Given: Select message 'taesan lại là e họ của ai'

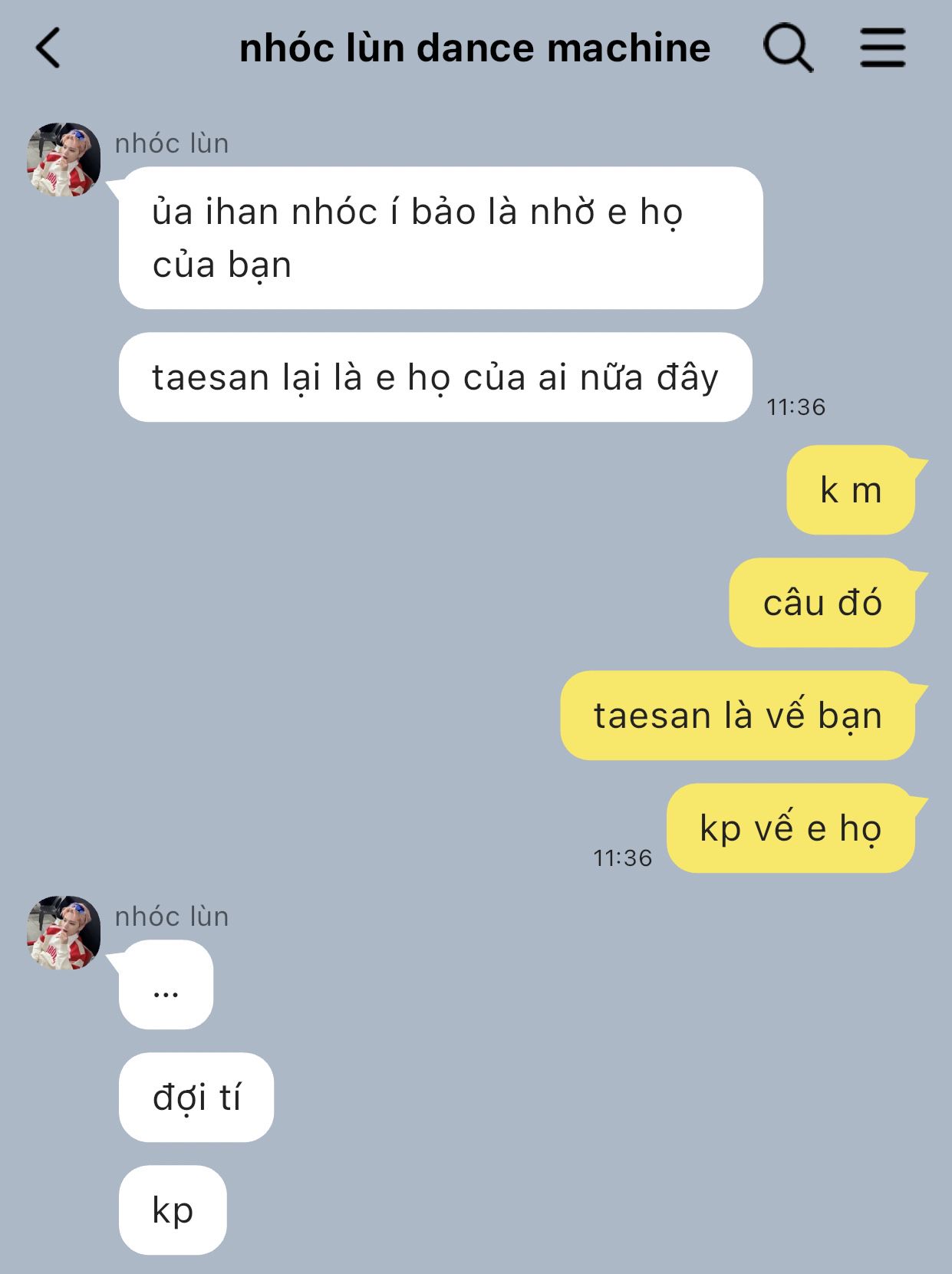Looking at the screenshot, I should coord(435,377).
